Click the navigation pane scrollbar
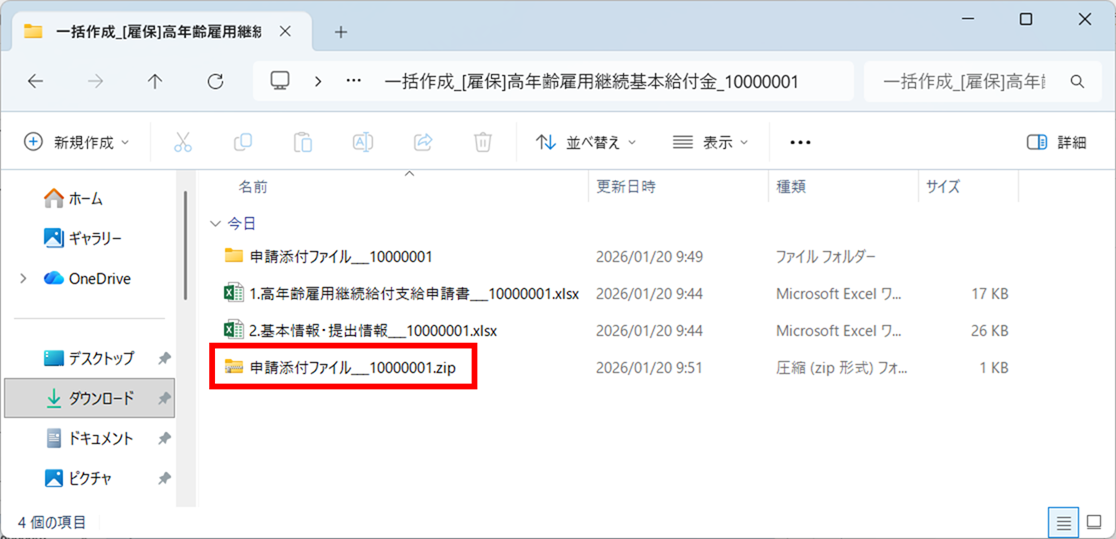 [x=186, y=246]
